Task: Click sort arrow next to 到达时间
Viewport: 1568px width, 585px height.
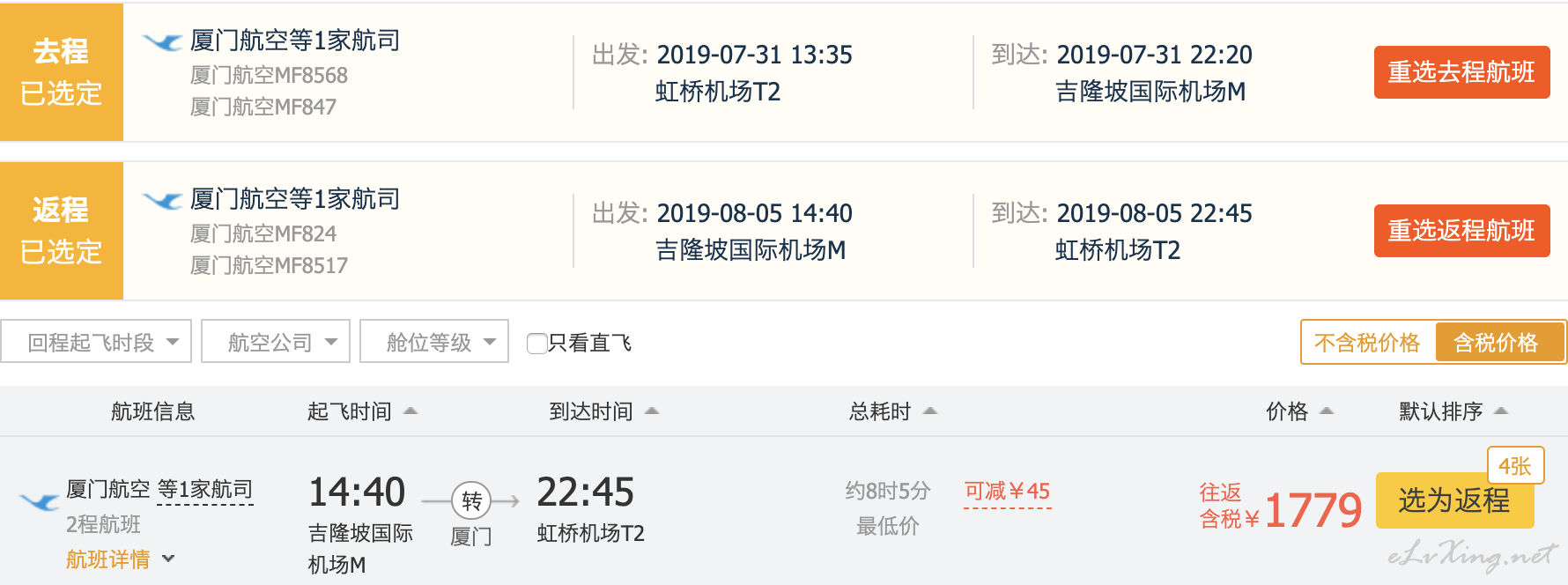Action: point(652,411)
